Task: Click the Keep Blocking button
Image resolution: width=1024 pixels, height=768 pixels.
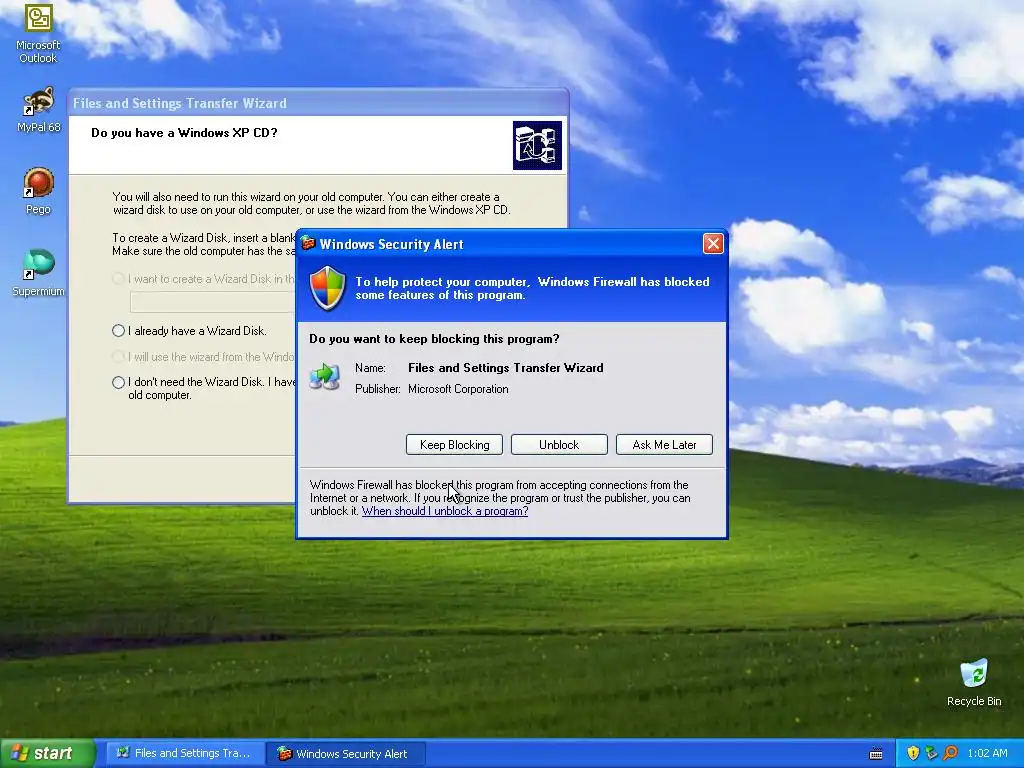Action: (455, 445)
